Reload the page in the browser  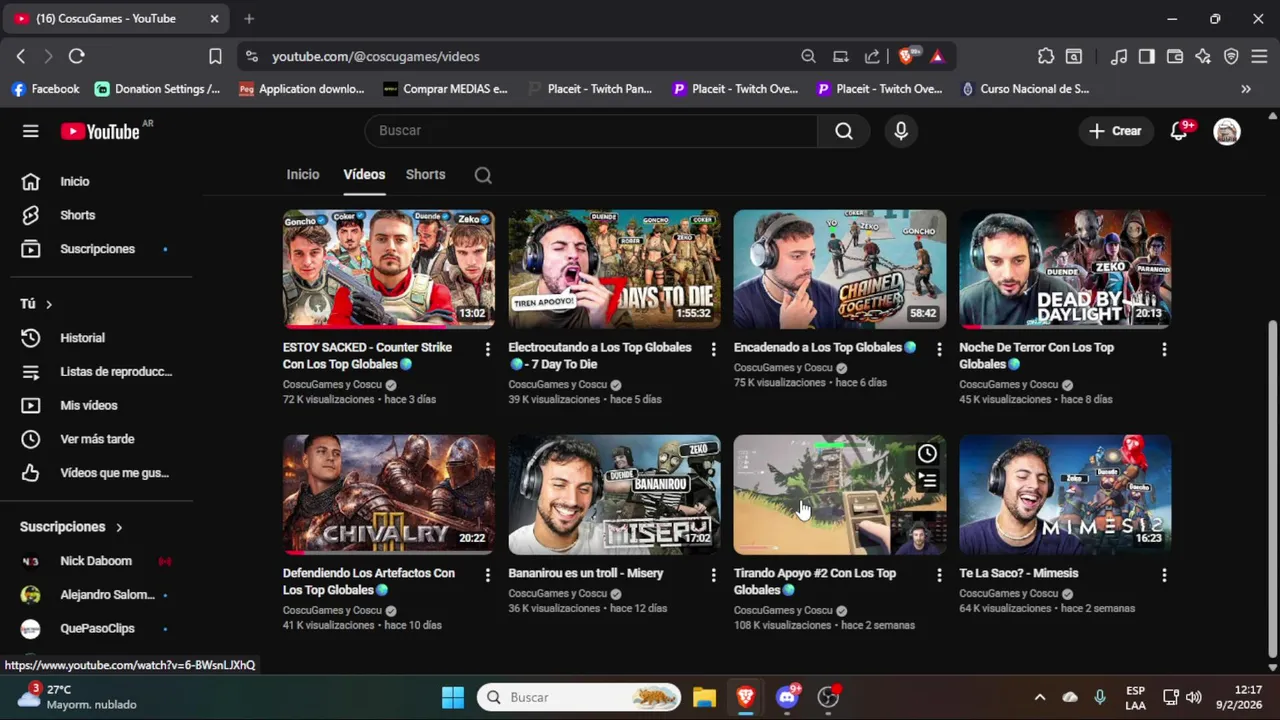(x=77, y=57)
